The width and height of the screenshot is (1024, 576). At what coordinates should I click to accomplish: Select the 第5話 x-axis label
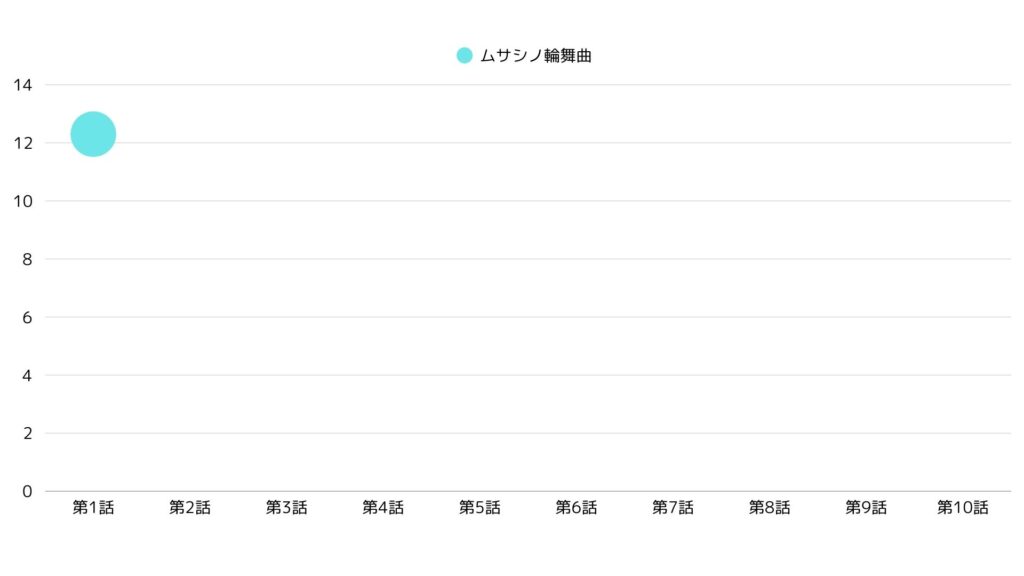(x=480, y=507)
